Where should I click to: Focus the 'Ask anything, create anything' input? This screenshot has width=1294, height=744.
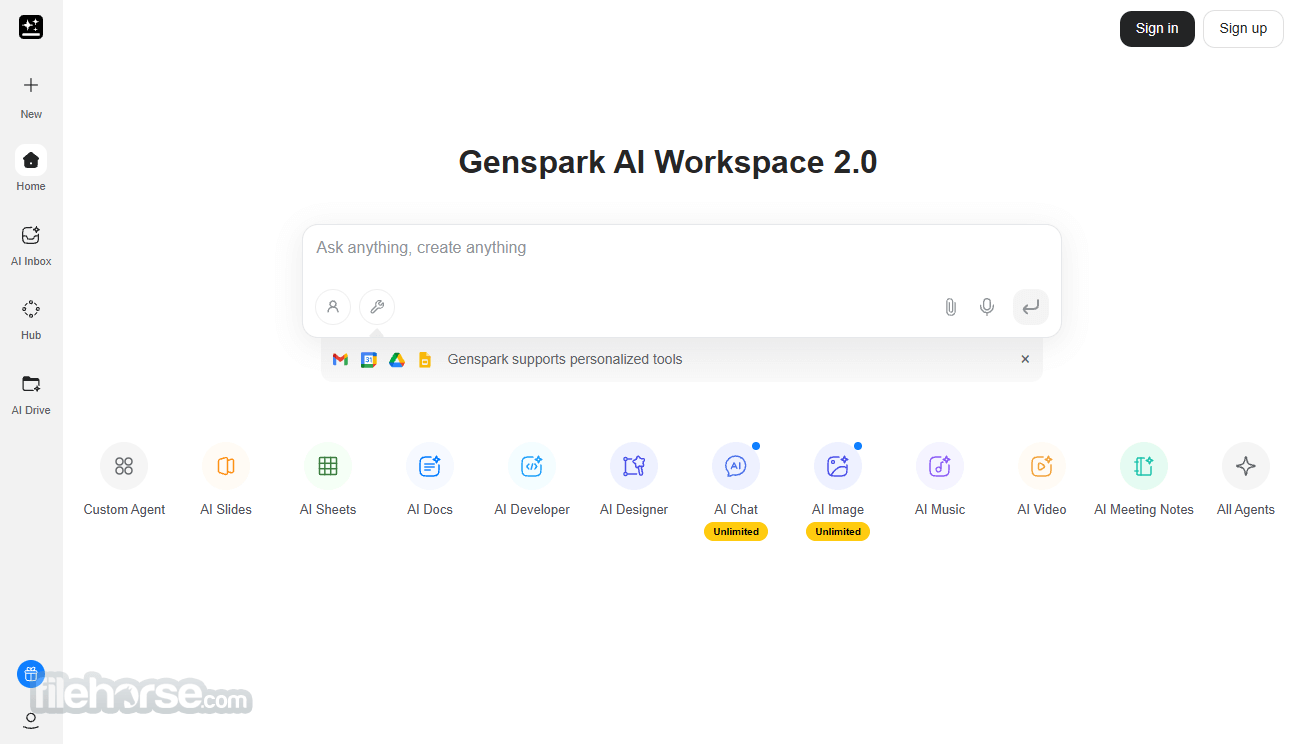coord(681,248)
